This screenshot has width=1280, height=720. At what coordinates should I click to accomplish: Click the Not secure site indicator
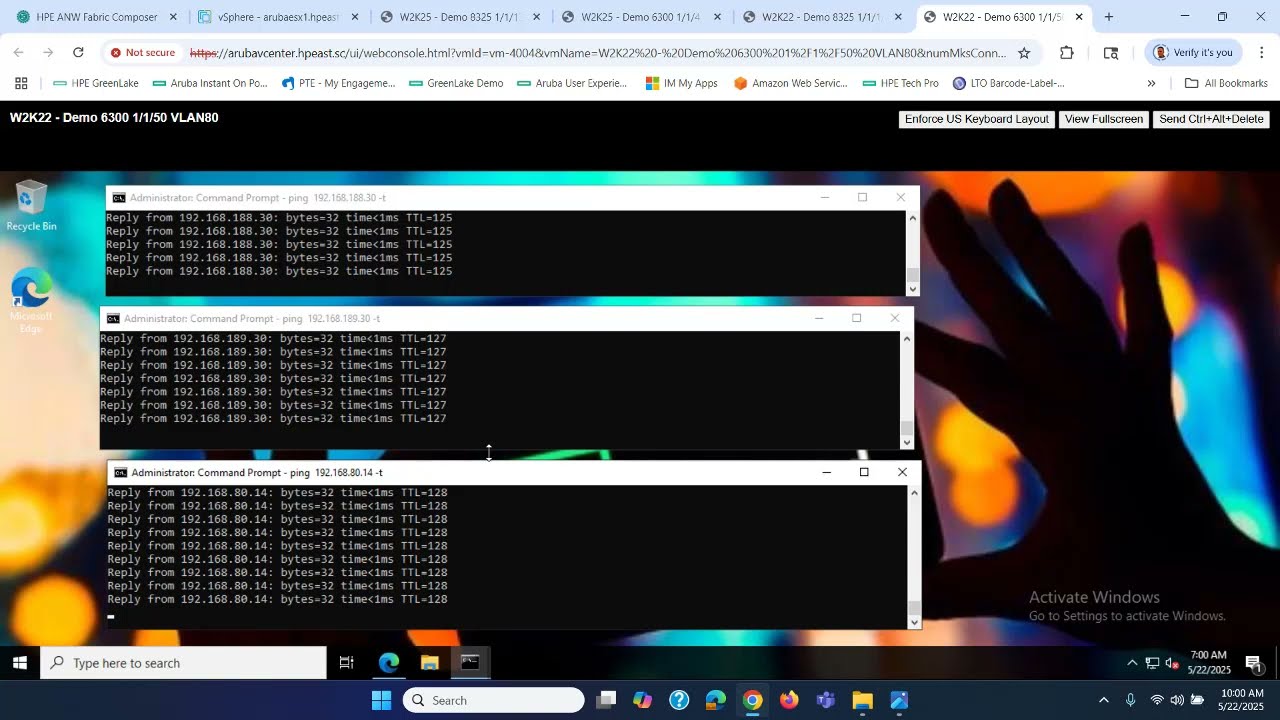tap(143, 53)
